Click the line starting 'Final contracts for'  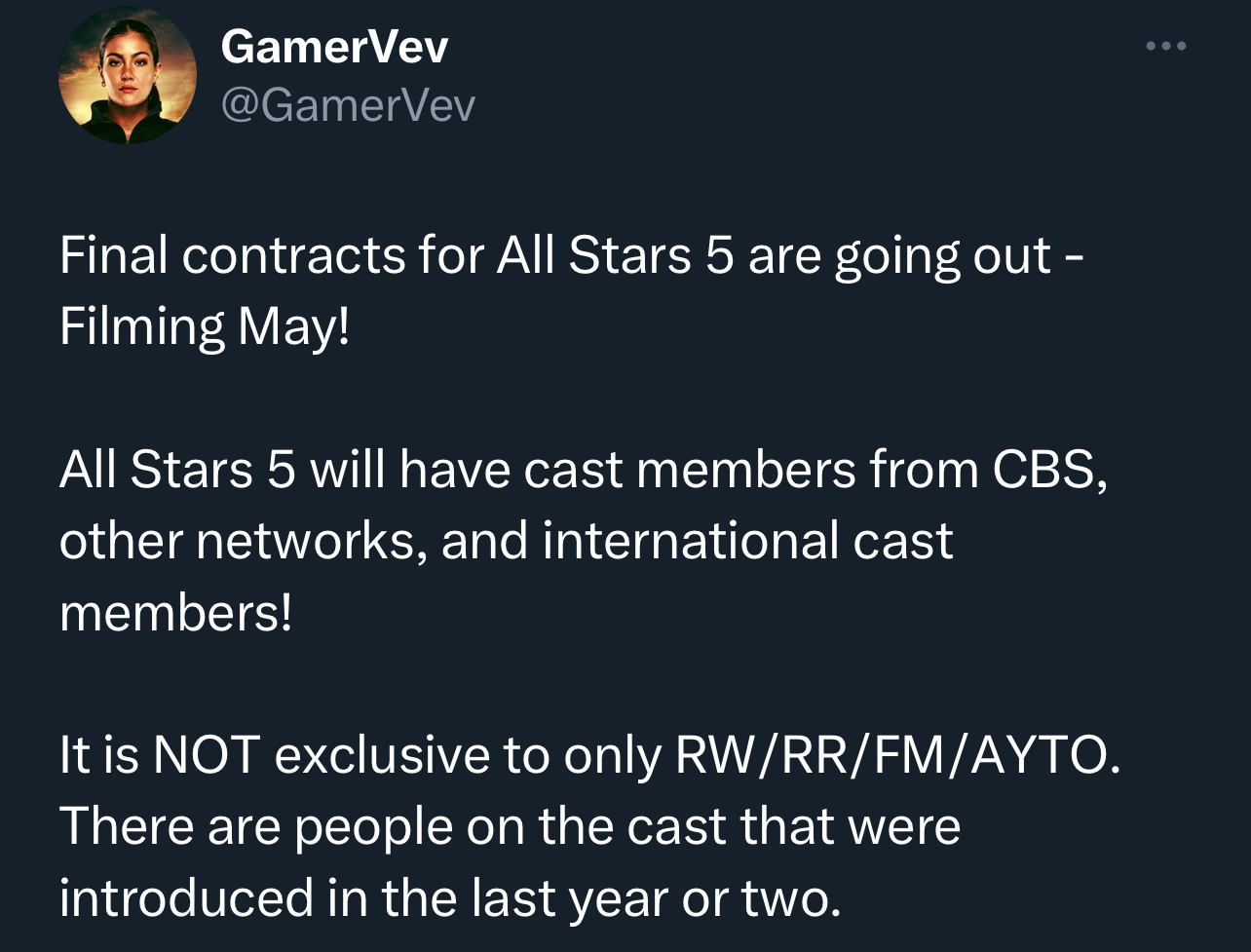571,256
